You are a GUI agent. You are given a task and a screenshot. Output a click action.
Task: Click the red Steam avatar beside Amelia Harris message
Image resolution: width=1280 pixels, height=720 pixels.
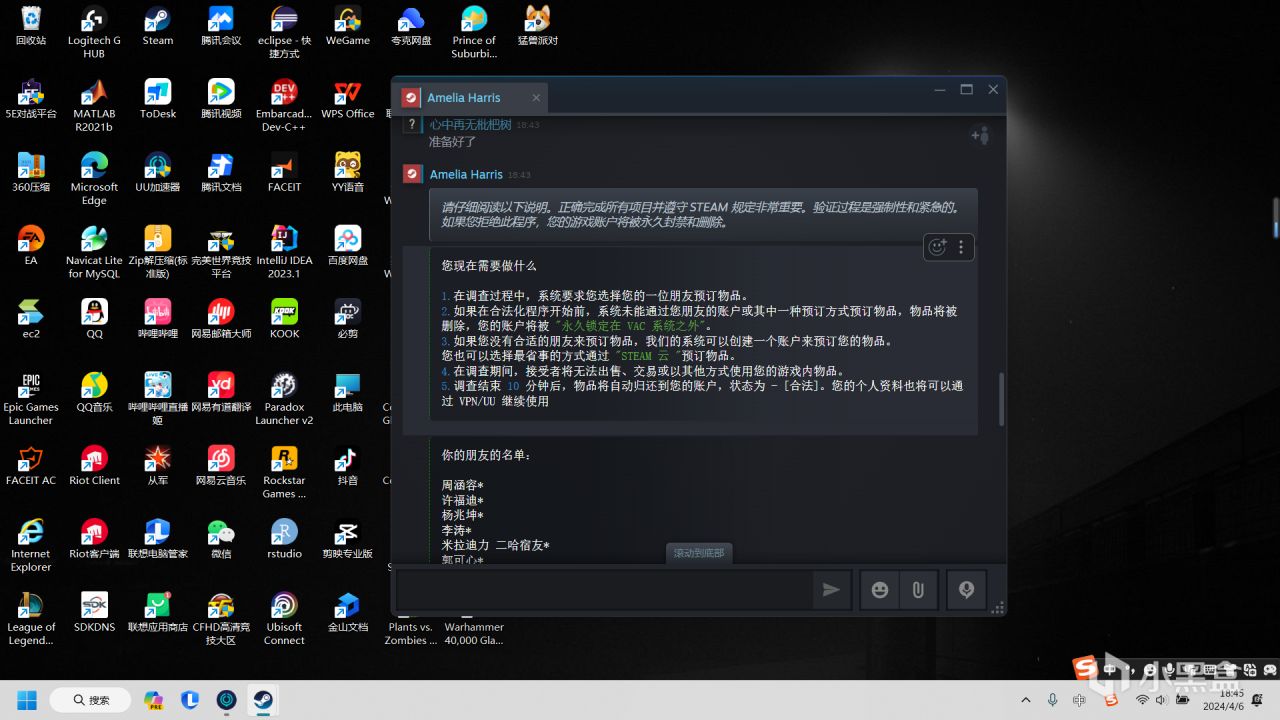412,174
